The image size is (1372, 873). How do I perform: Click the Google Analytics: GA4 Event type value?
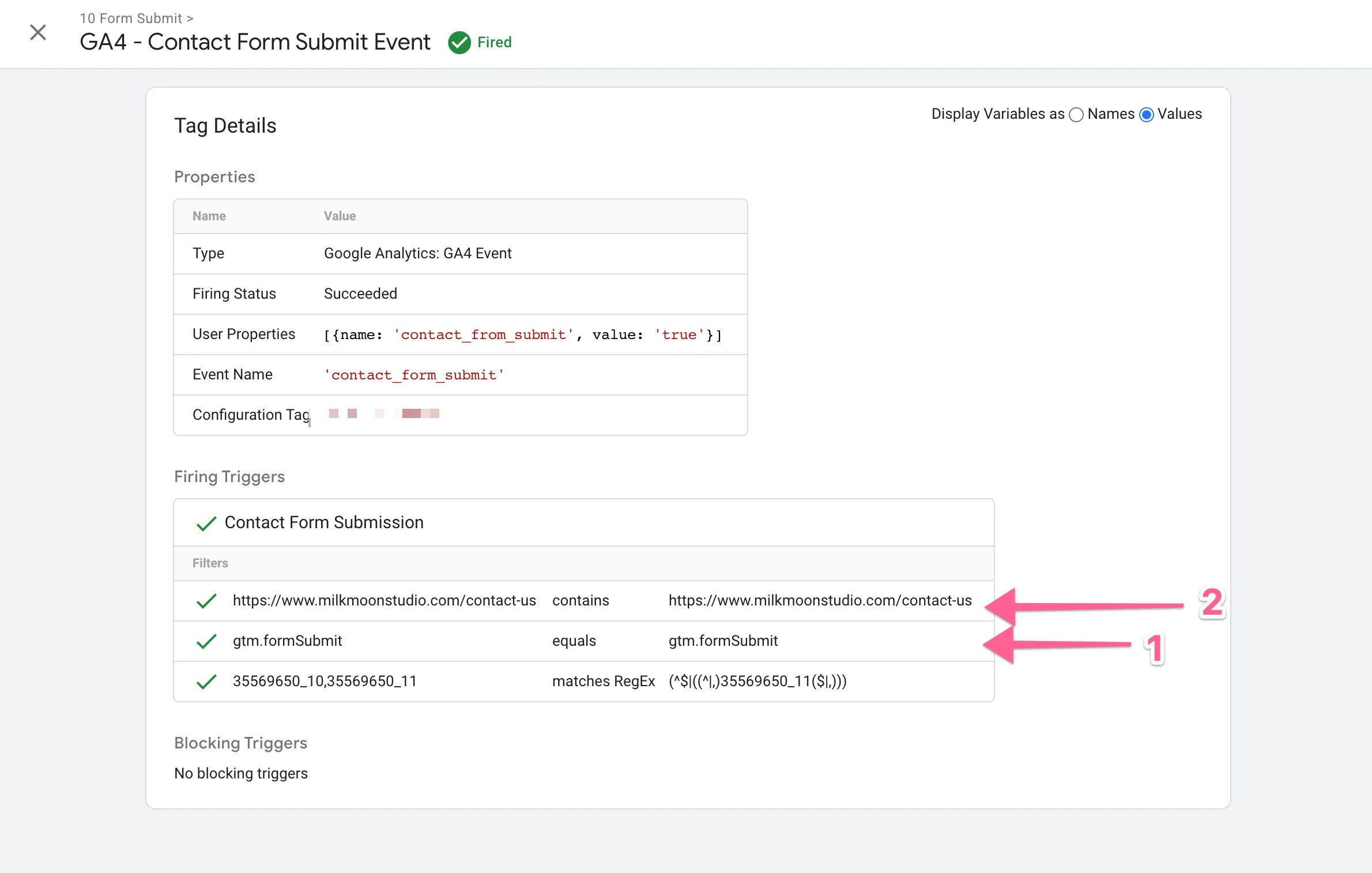click(417, 253)
